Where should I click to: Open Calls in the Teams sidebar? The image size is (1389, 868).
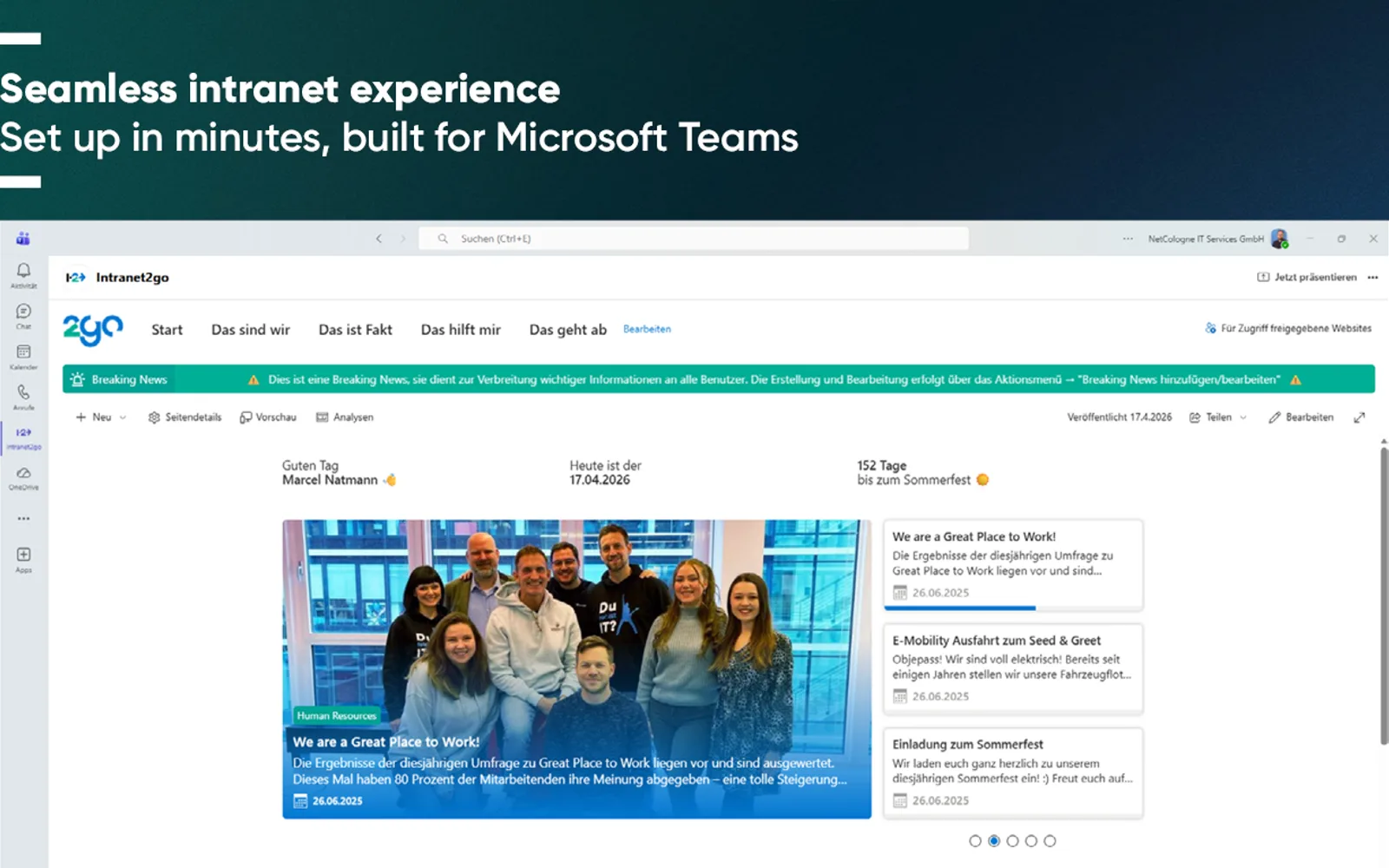click(x=23, y=398)
